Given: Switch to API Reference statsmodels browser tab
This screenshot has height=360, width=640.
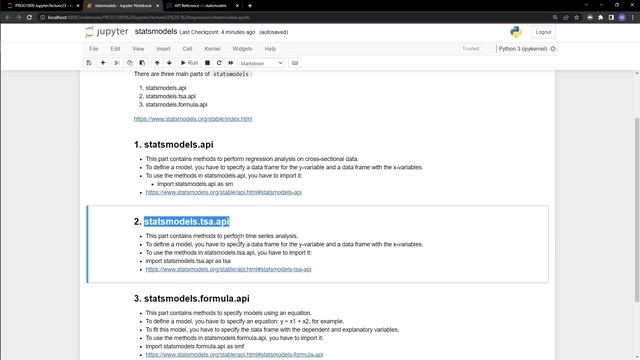Looking at the screenshot, I should click(x=200, y=6).
